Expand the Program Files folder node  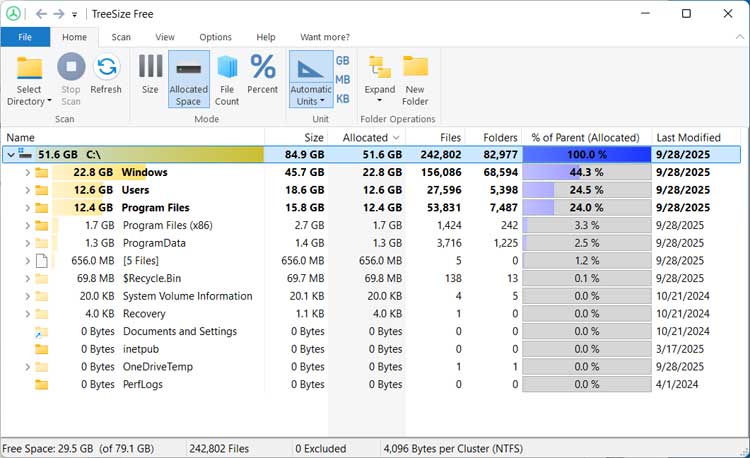pyautogui.click(x=27, y=208)
